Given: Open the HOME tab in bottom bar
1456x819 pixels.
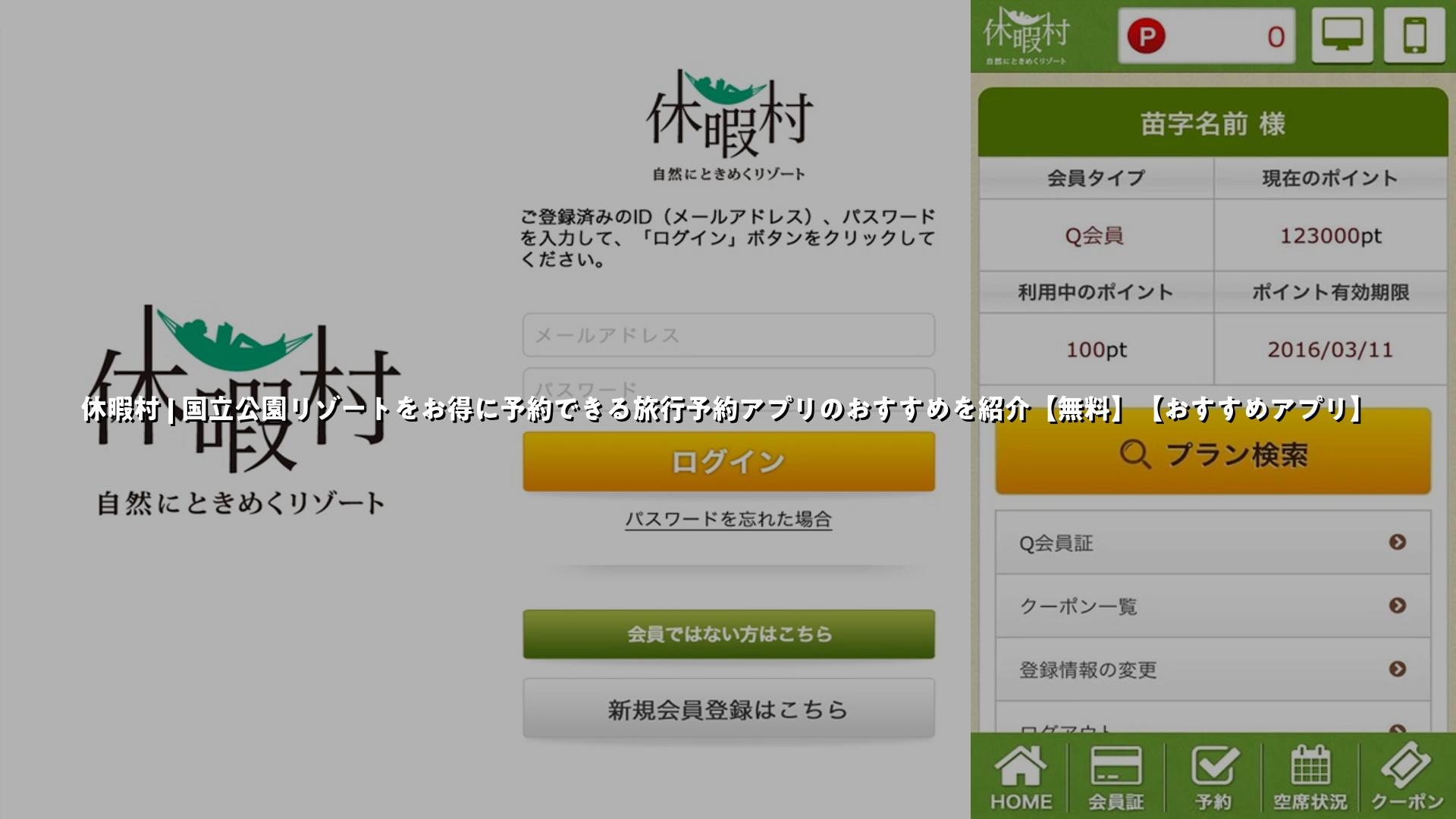Looking at the screenshot, I should pyautogui.click(x=1021, y=777).
